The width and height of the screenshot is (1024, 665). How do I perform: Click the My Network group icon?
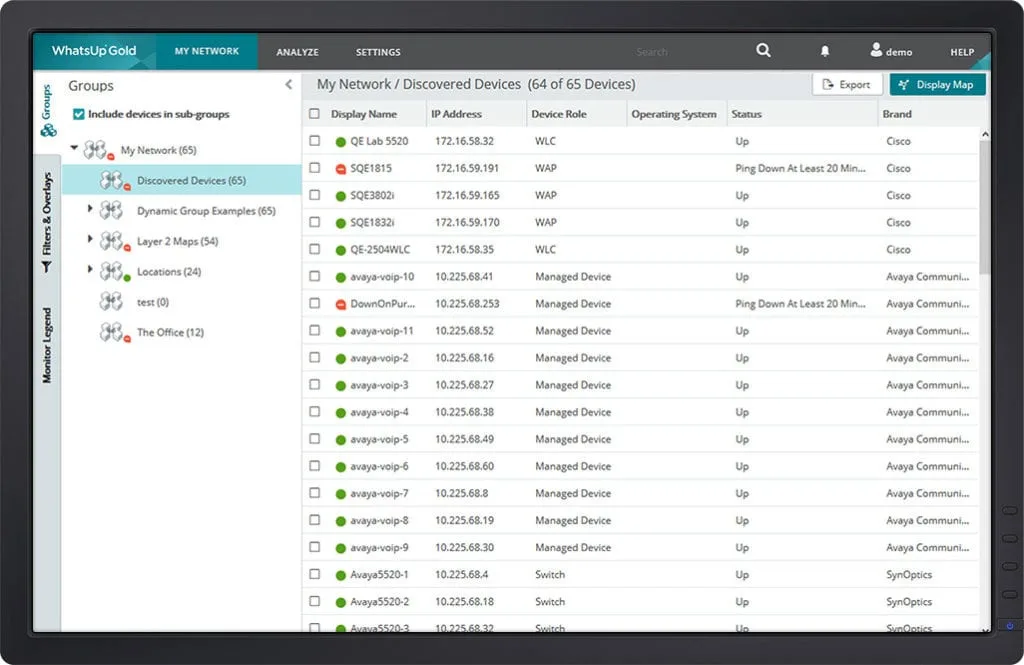(x=99, y=150)
